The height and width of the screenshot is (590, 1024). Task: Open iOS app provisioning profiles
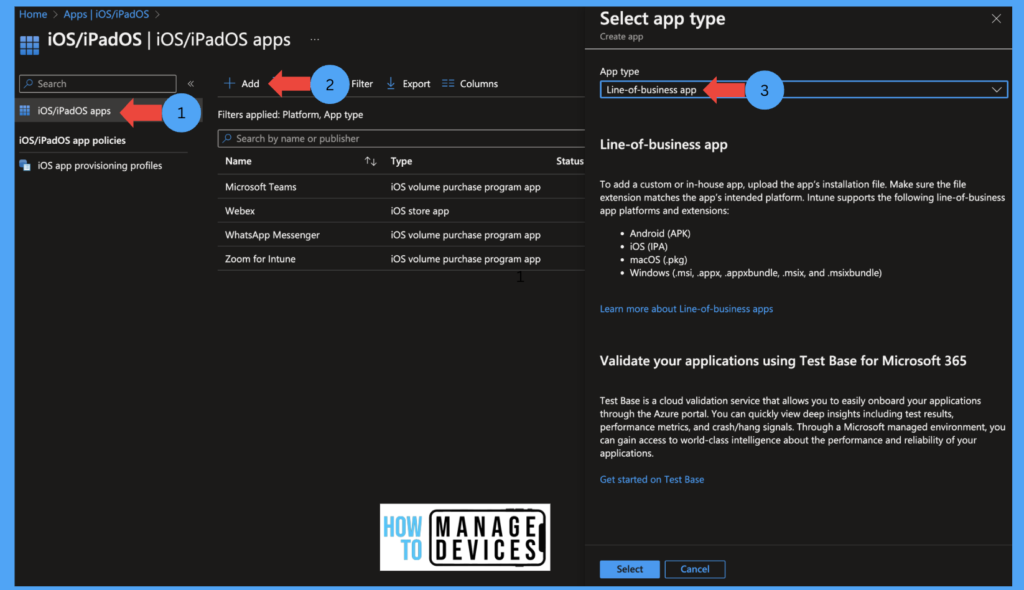click(x=99, y=165)
